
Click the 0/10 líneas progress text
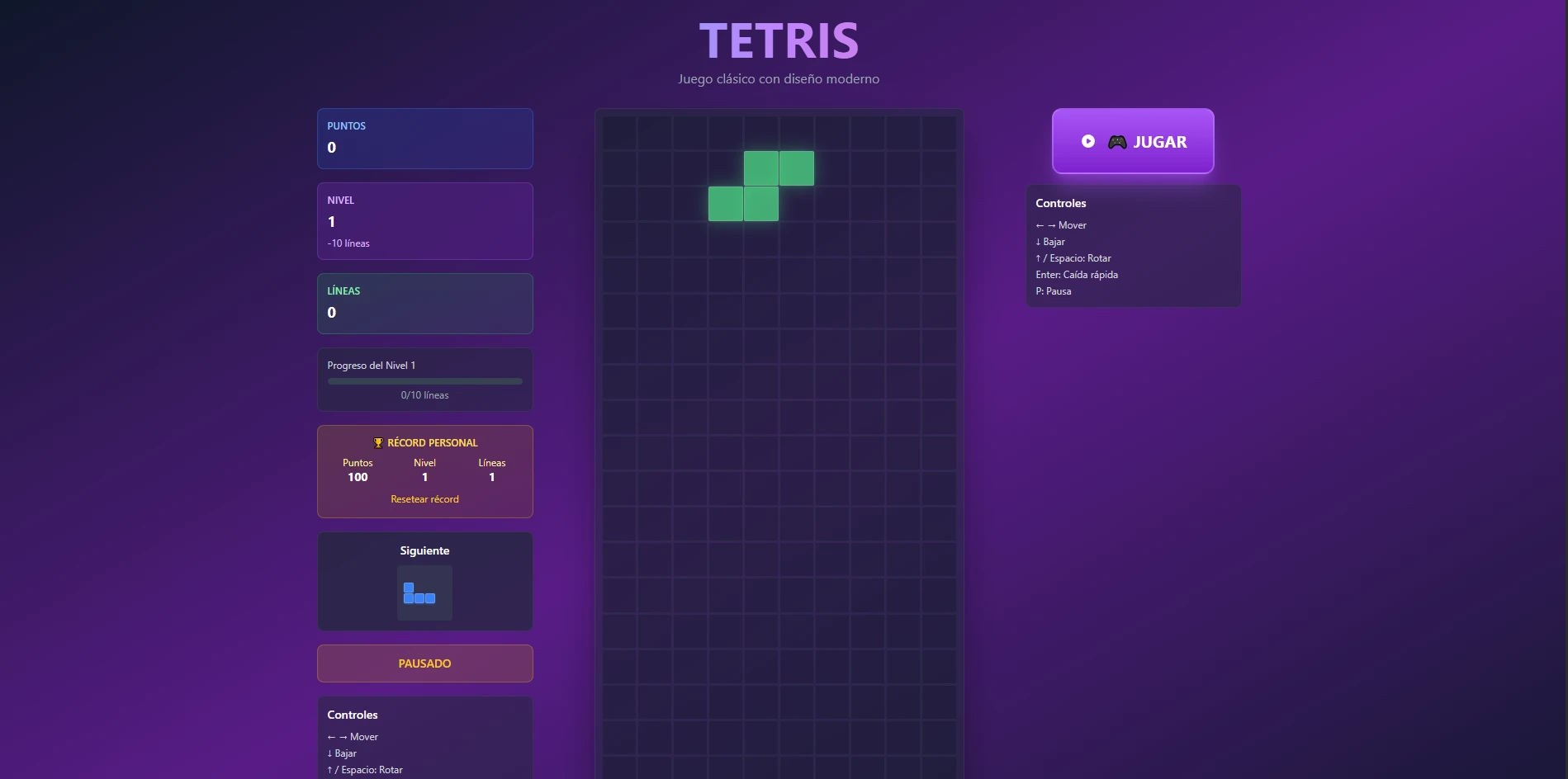click(x=424, y=394)
